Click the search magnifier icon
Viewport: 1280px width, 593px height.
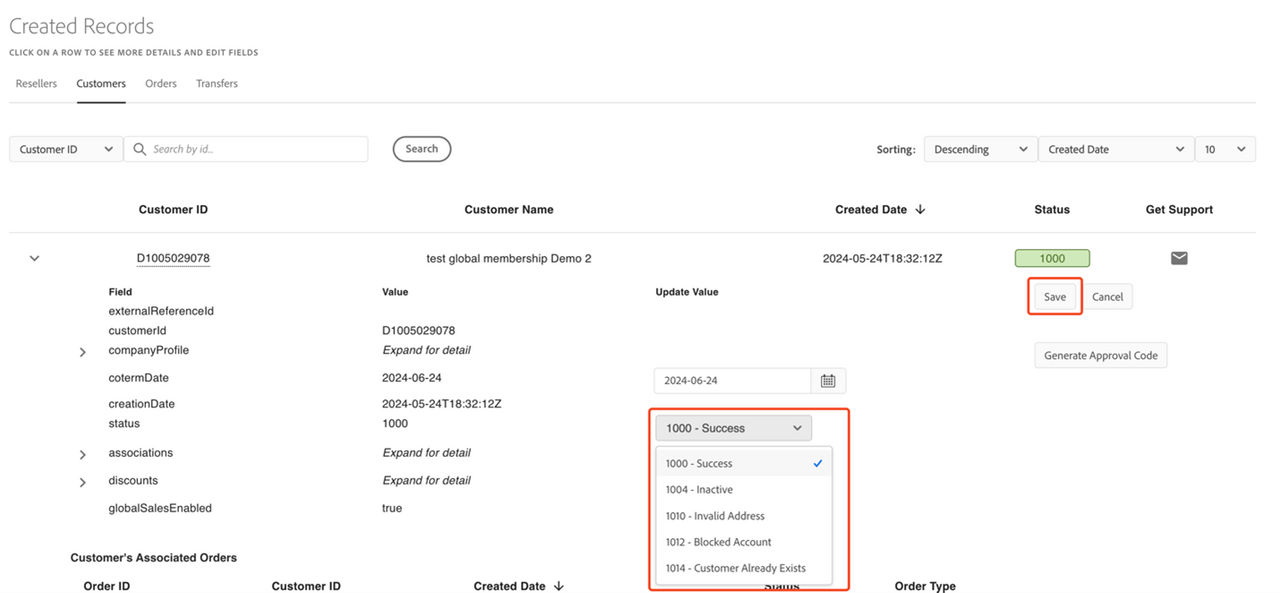(139, 149)
